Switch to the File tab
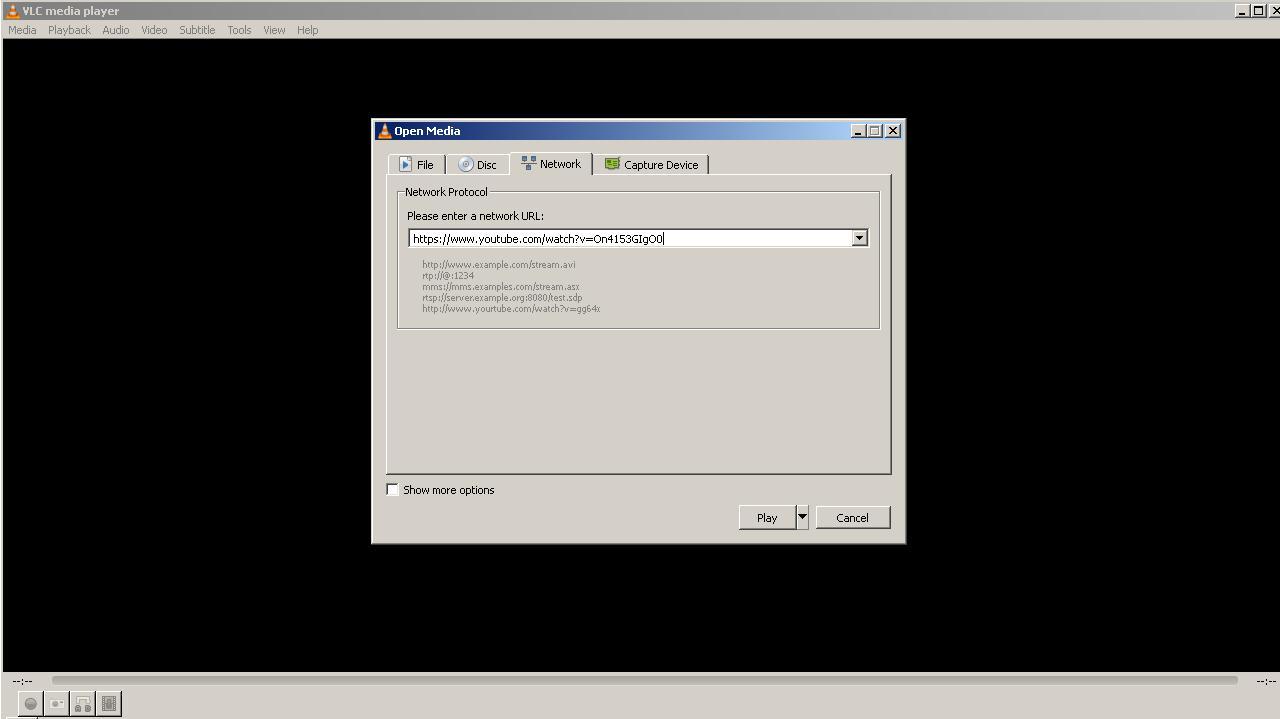This screenshot has width=1280, height=719. 416,165
